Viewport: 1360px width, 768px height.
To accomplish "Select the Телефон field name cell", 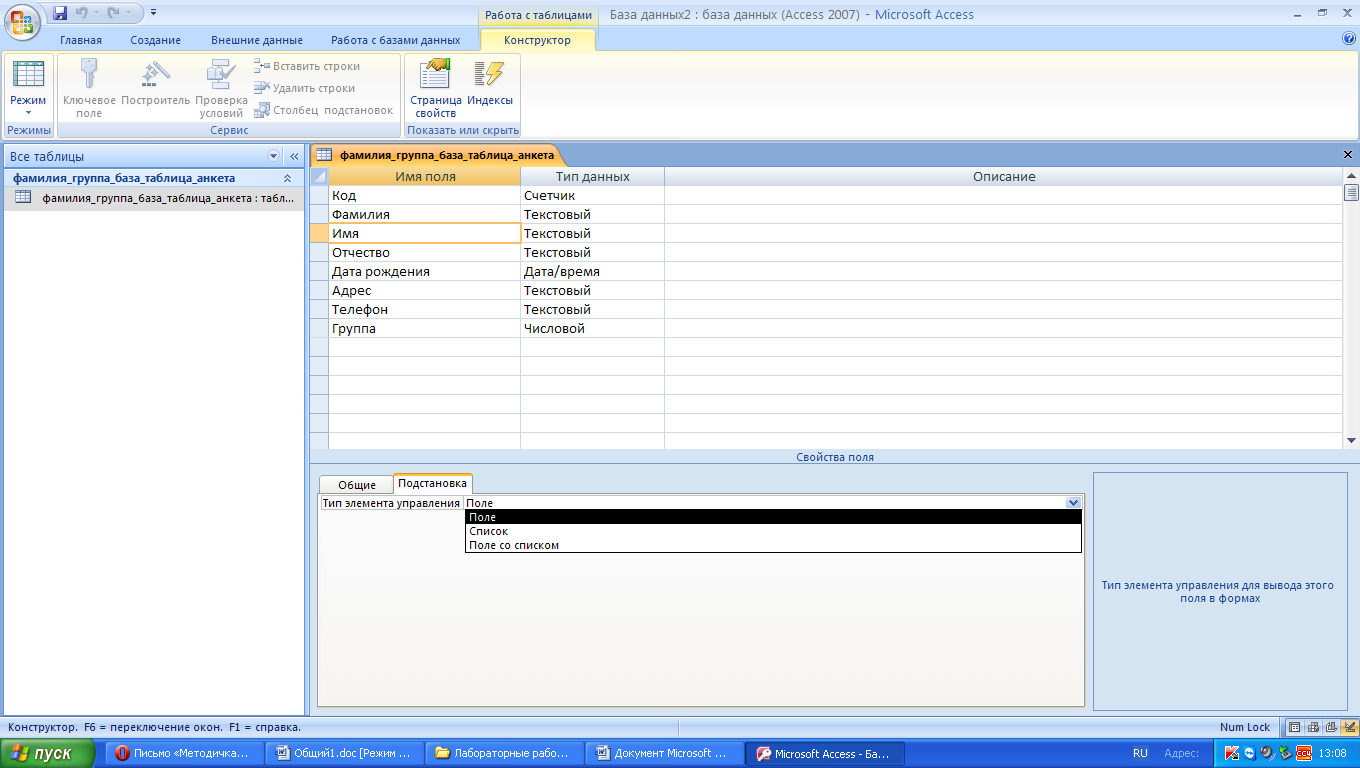I will point(425,310).
